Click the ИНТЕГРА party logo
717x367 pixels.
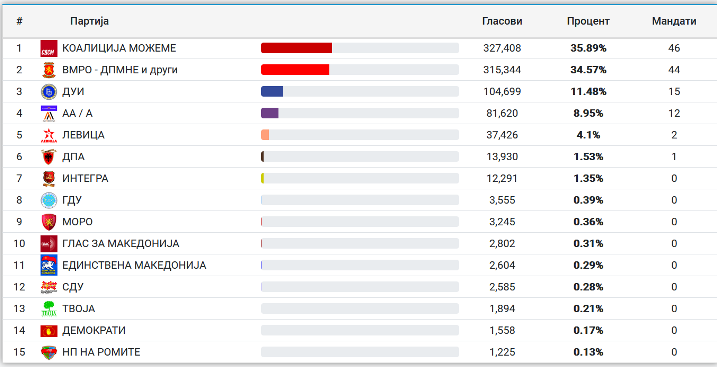[x=49, y=178]
